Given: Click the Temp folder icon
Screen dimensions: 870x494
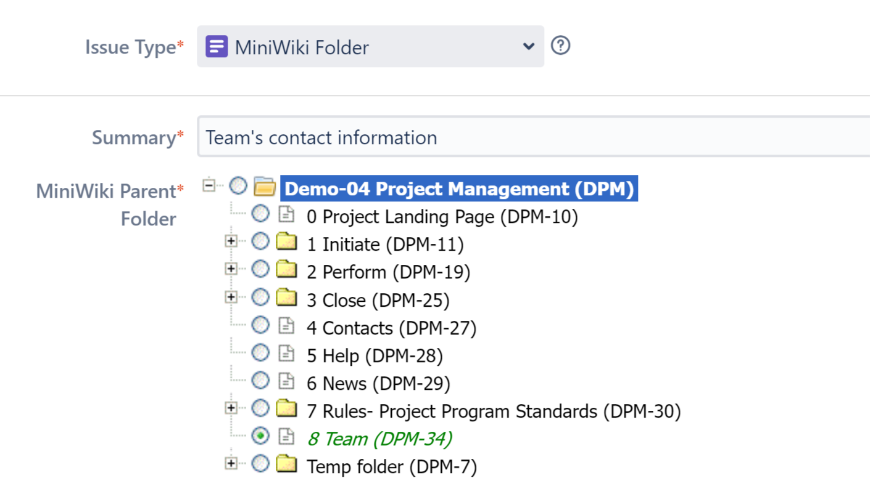Looking at the screenshot, I should click(x=287, y=465).
